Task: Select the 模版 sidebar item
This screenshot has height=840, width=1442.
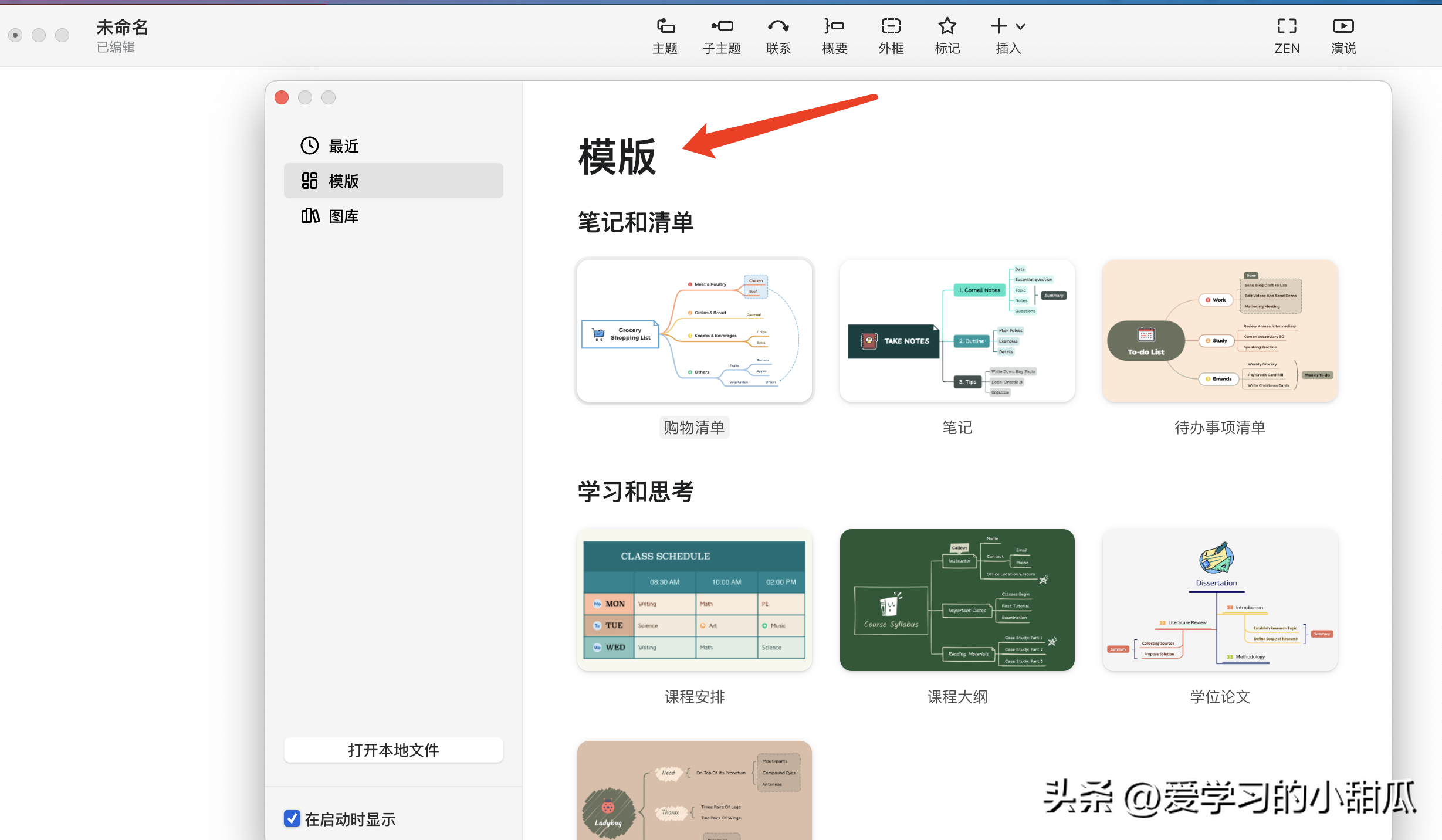Action: pos(394,181)
